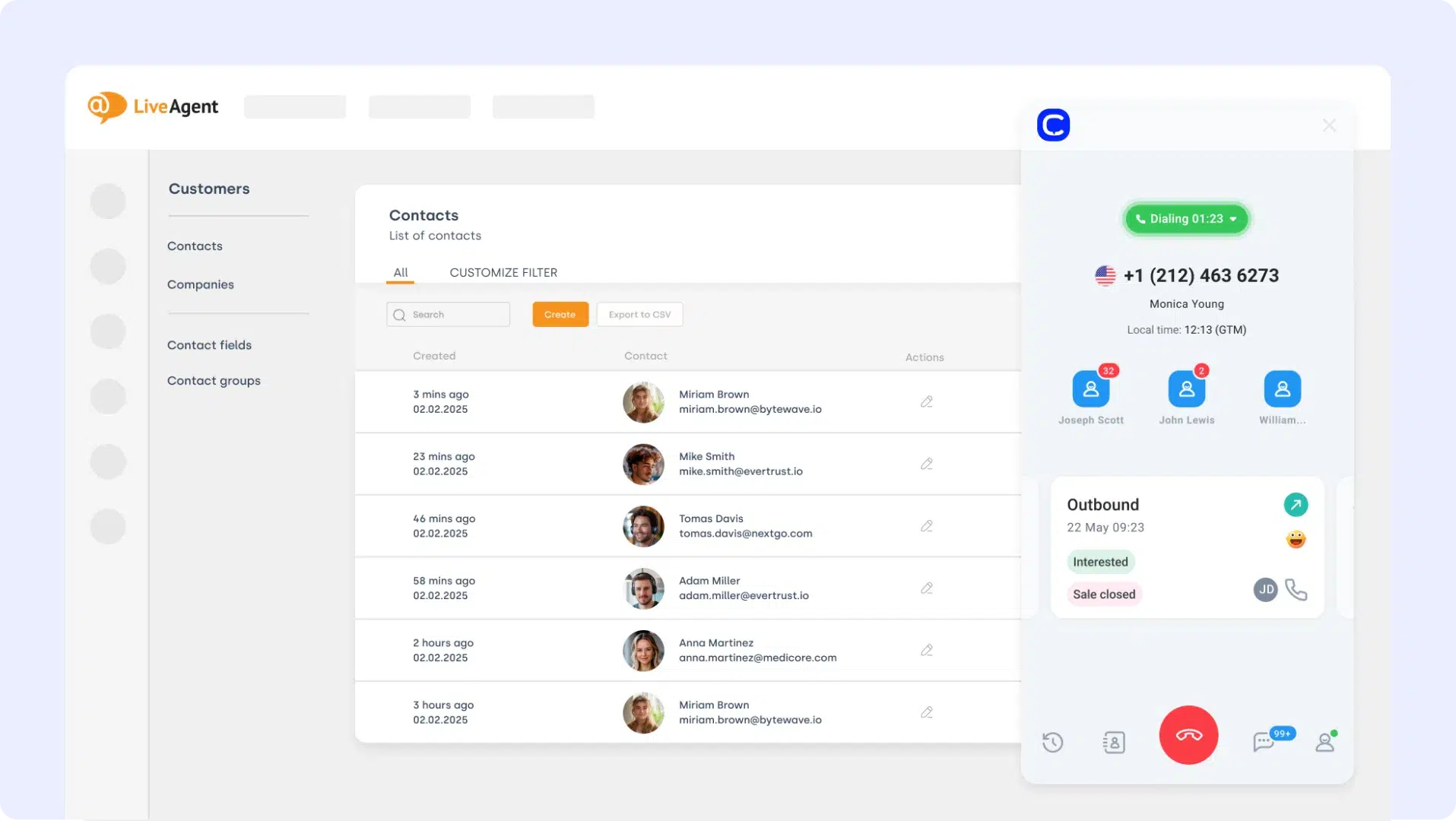Click edit pencil for Anna Martinez
The image size is (1456, 821).
[x=926, y=650]
